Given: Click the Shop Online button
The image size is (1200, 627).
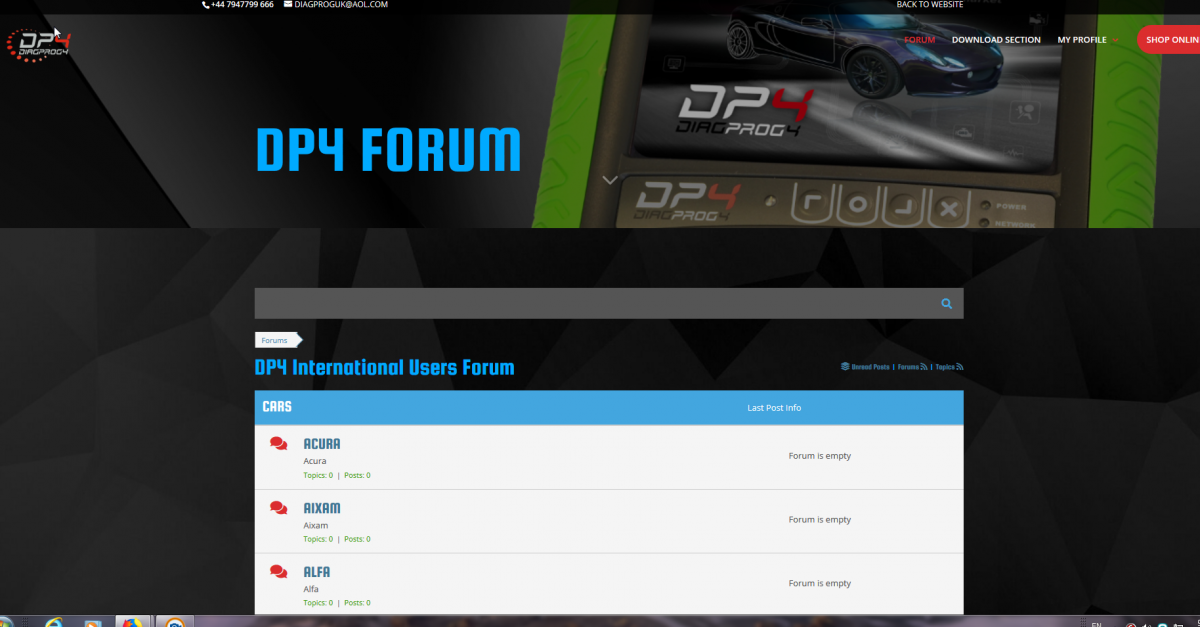Looking at the screenshot, I should tap(1169, 40).
